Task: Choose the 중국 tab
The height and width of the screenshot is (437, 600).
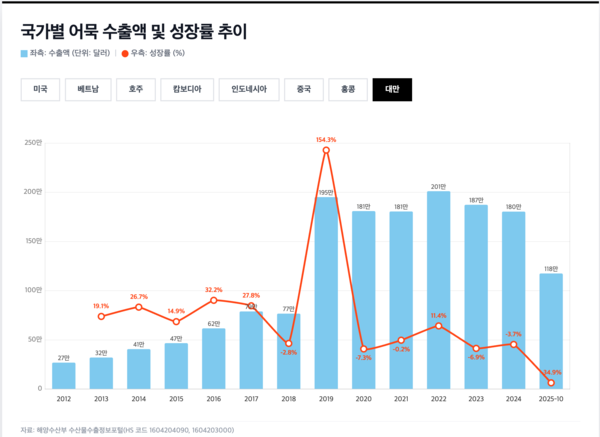Action: tap(303, 89)
